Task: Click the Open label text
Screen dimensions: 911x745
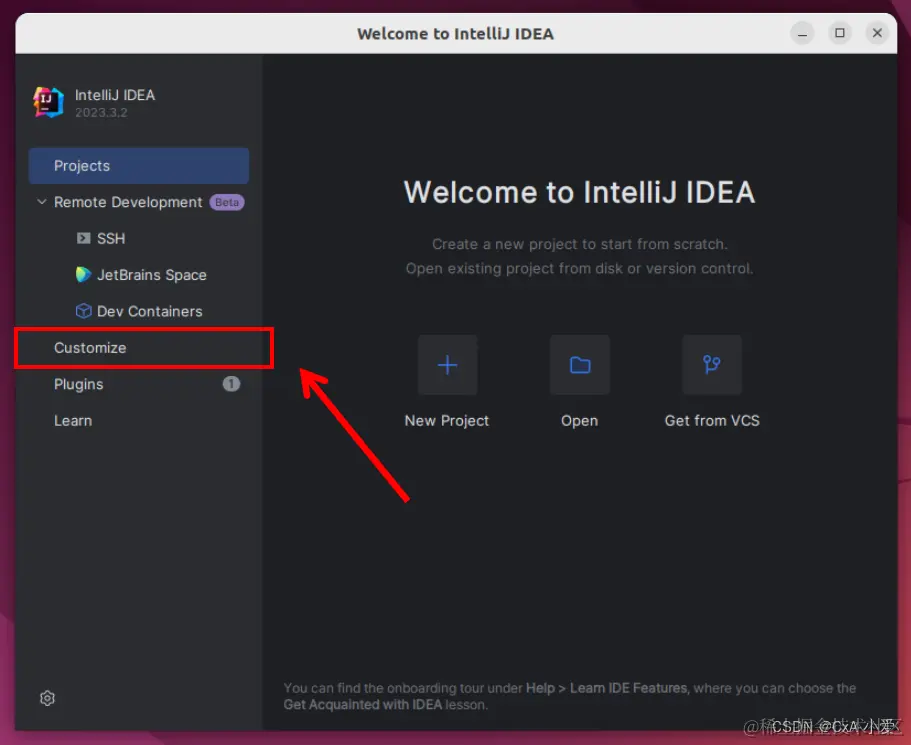Action: 579,420
